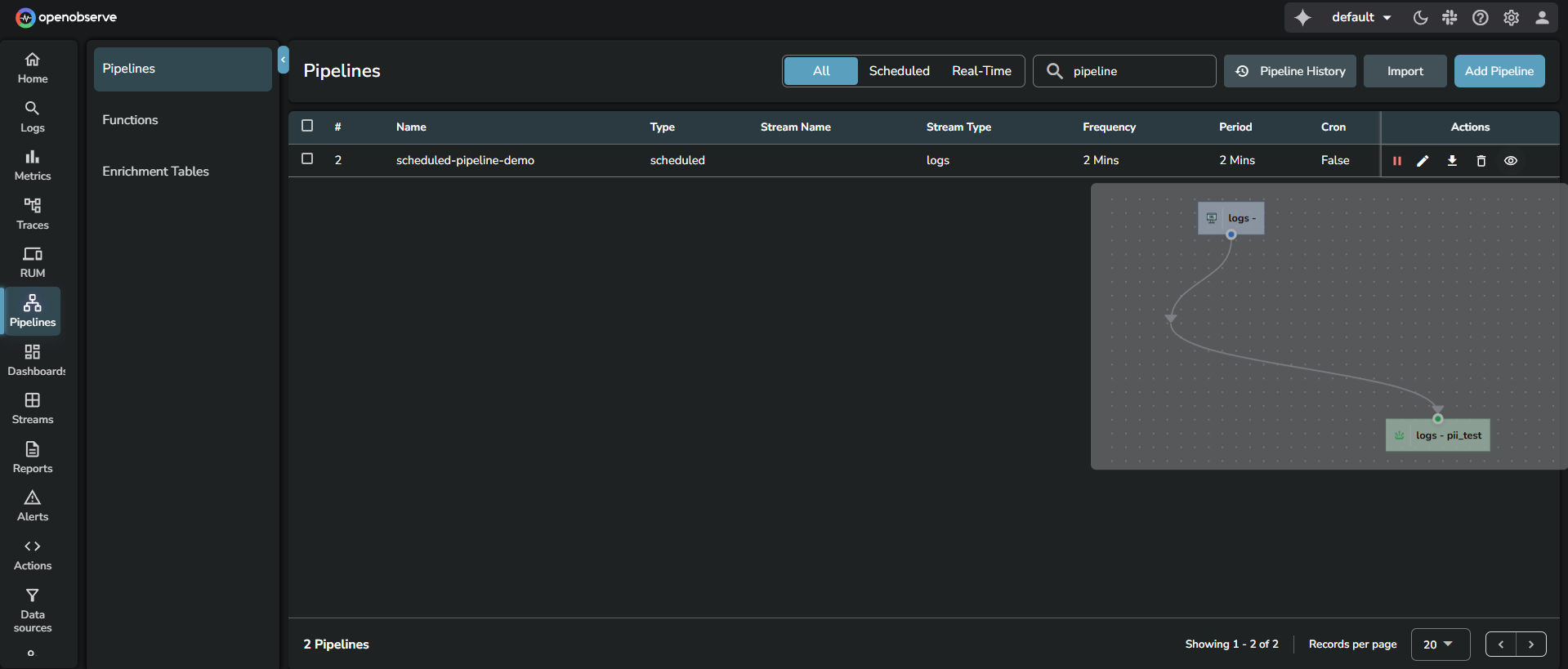Click the search magnifier icon in the search box
This screenshot has height=669, width=1568.
click(1055, 71)
